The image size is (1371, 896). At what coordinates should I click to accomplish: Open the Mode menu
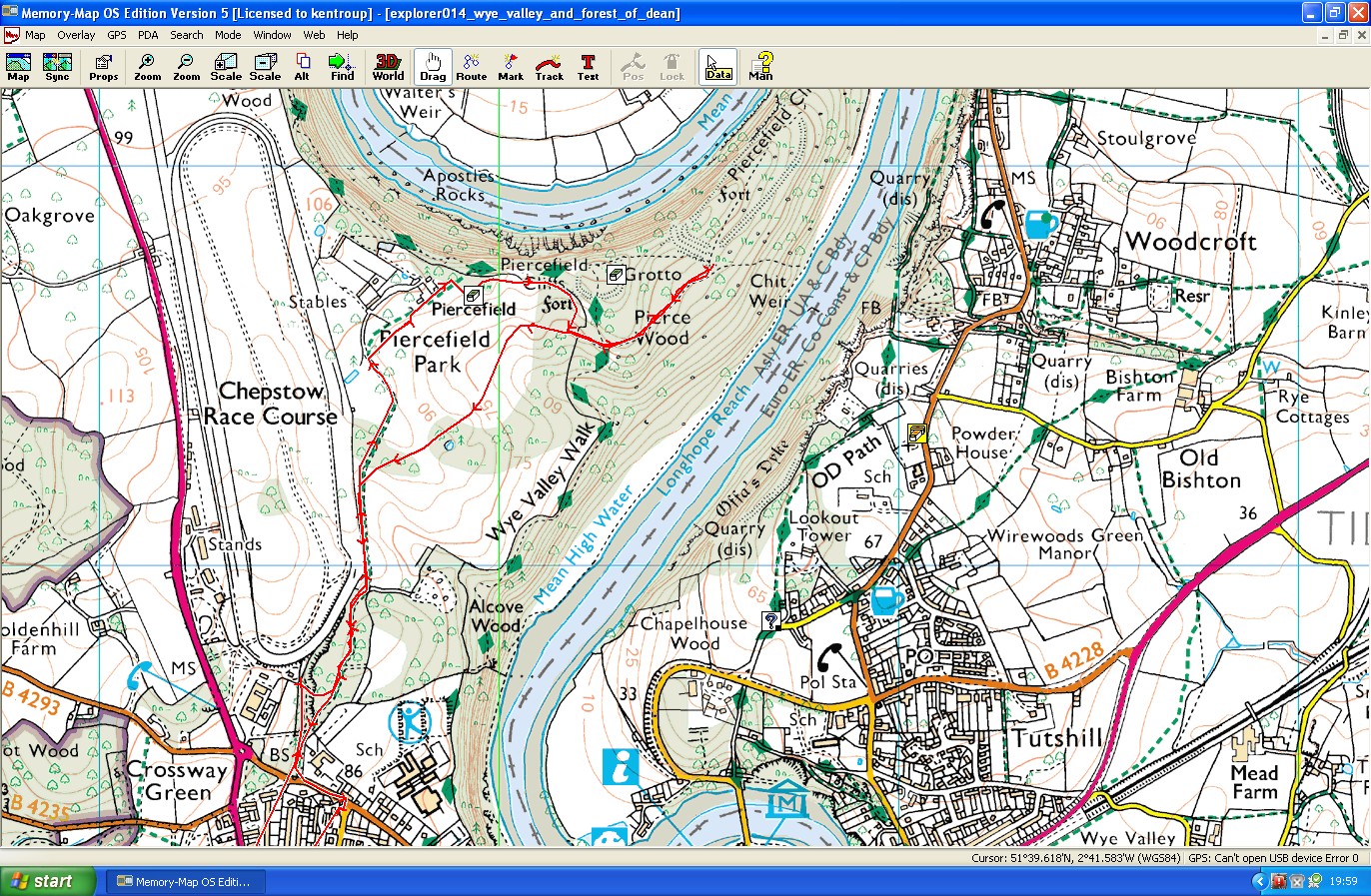click(228, 35)
